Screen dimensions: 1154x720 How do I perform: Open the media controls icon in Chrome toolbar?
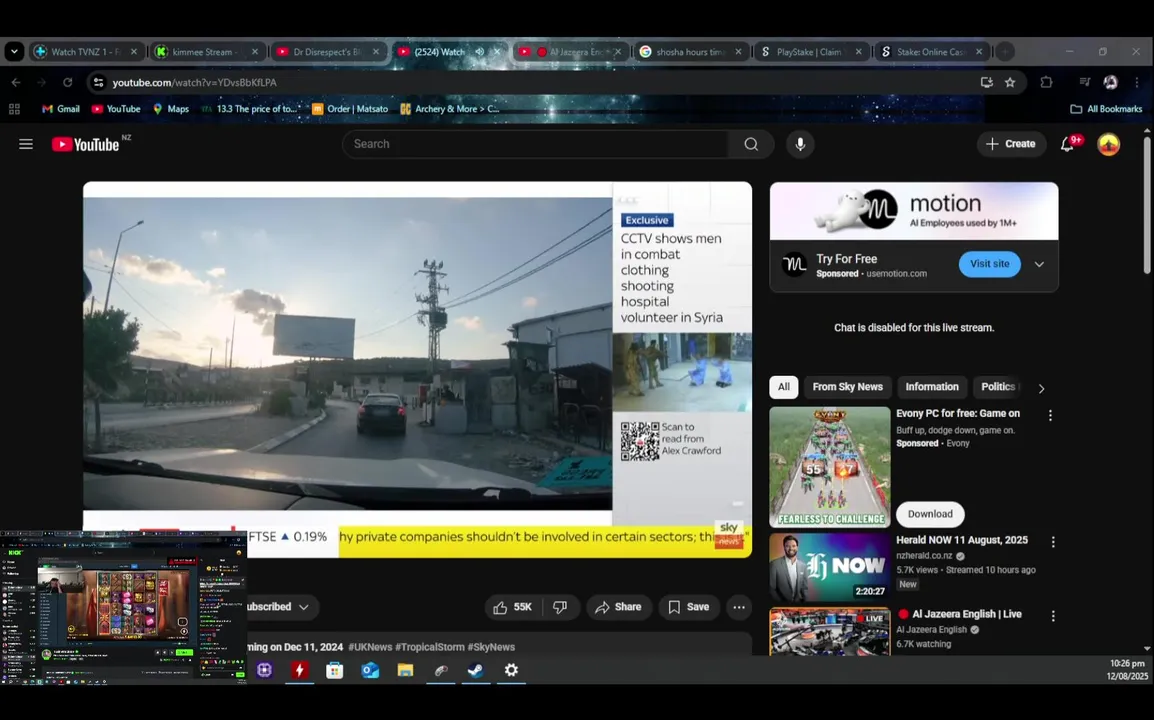(x=1084, y=82)
